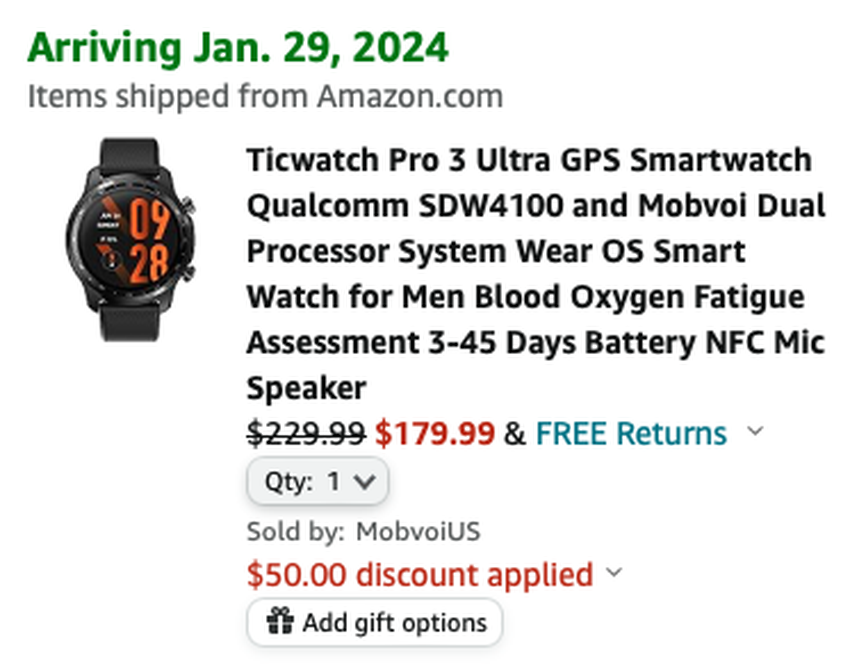The image size is (850, 668).
Task: Click the red $179.99 sale price
Action: pos(435,434)
